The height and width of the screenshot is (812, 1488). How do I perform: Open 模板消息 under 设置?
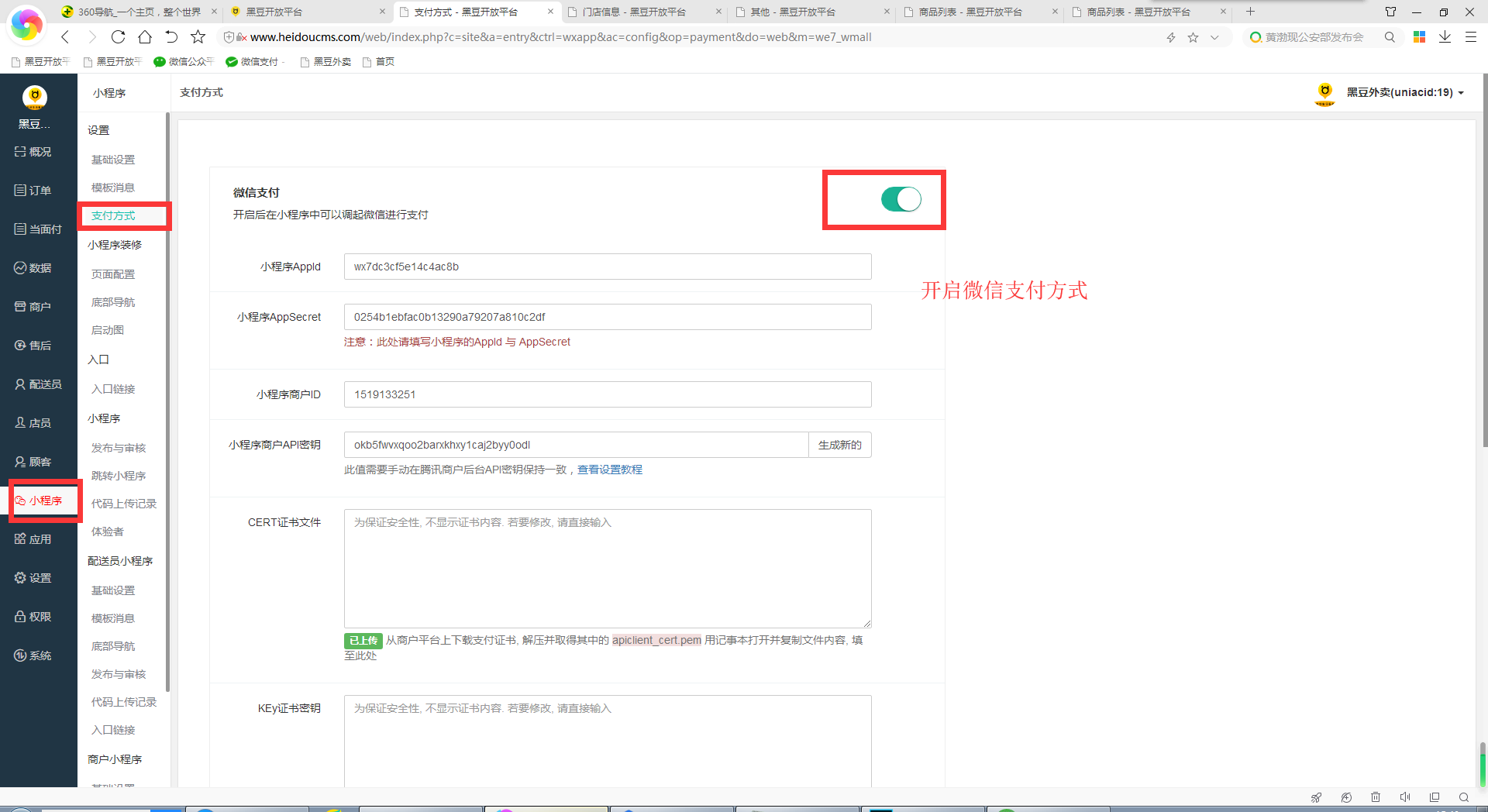113,188
